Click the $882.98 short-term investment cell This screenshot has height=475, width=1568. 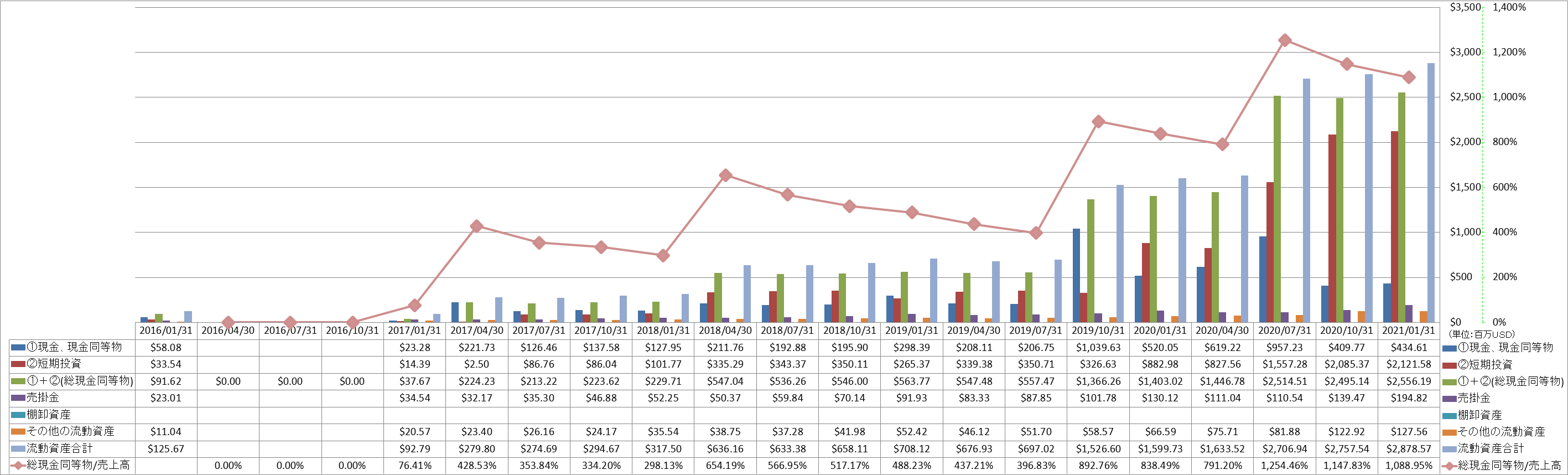(x=1160, y=364)
